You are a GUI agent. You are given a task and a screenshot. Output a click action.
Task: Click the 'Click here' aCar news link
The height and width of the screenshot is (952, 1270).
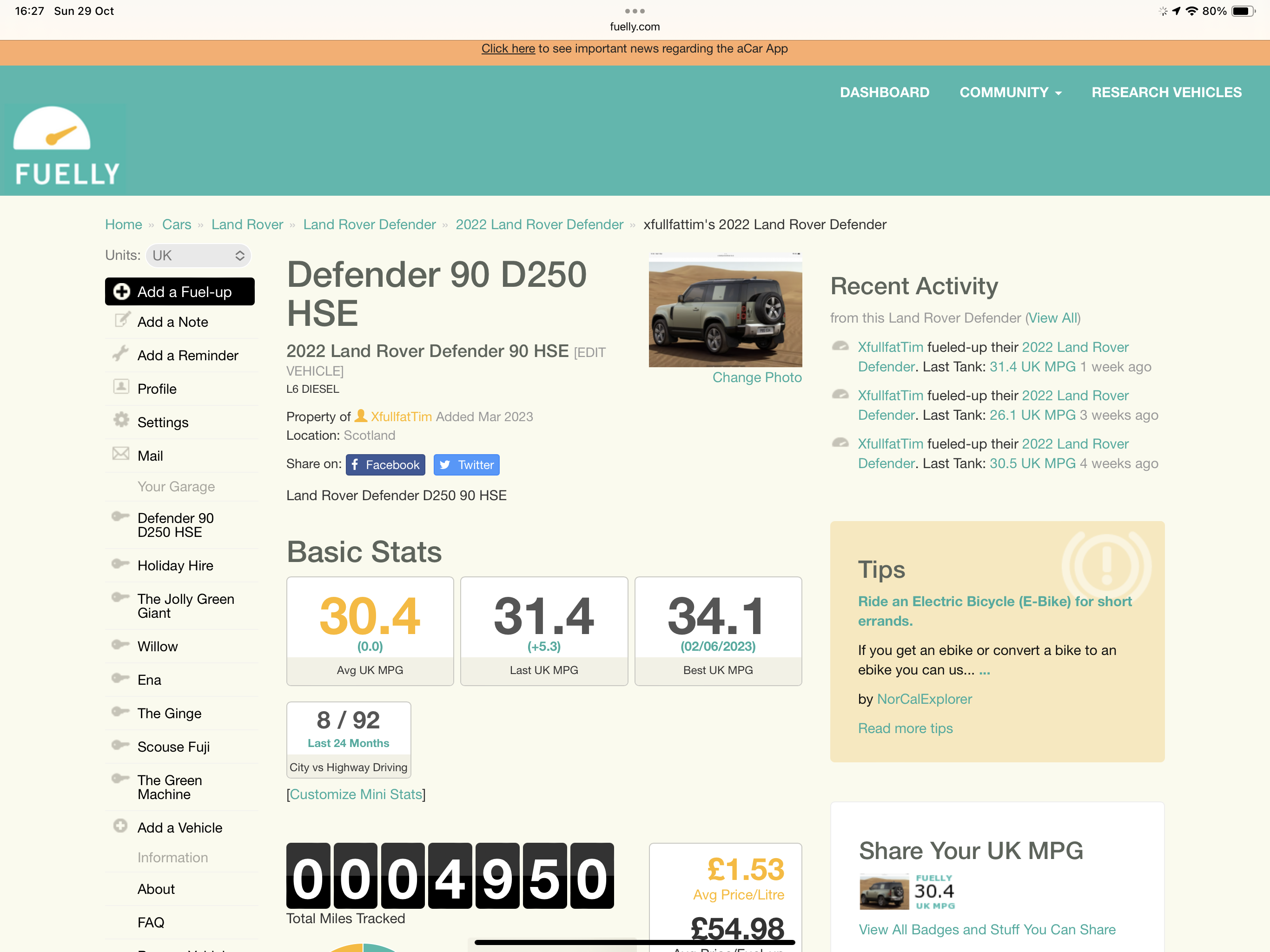pyautogui.click(x=508, y=49)
